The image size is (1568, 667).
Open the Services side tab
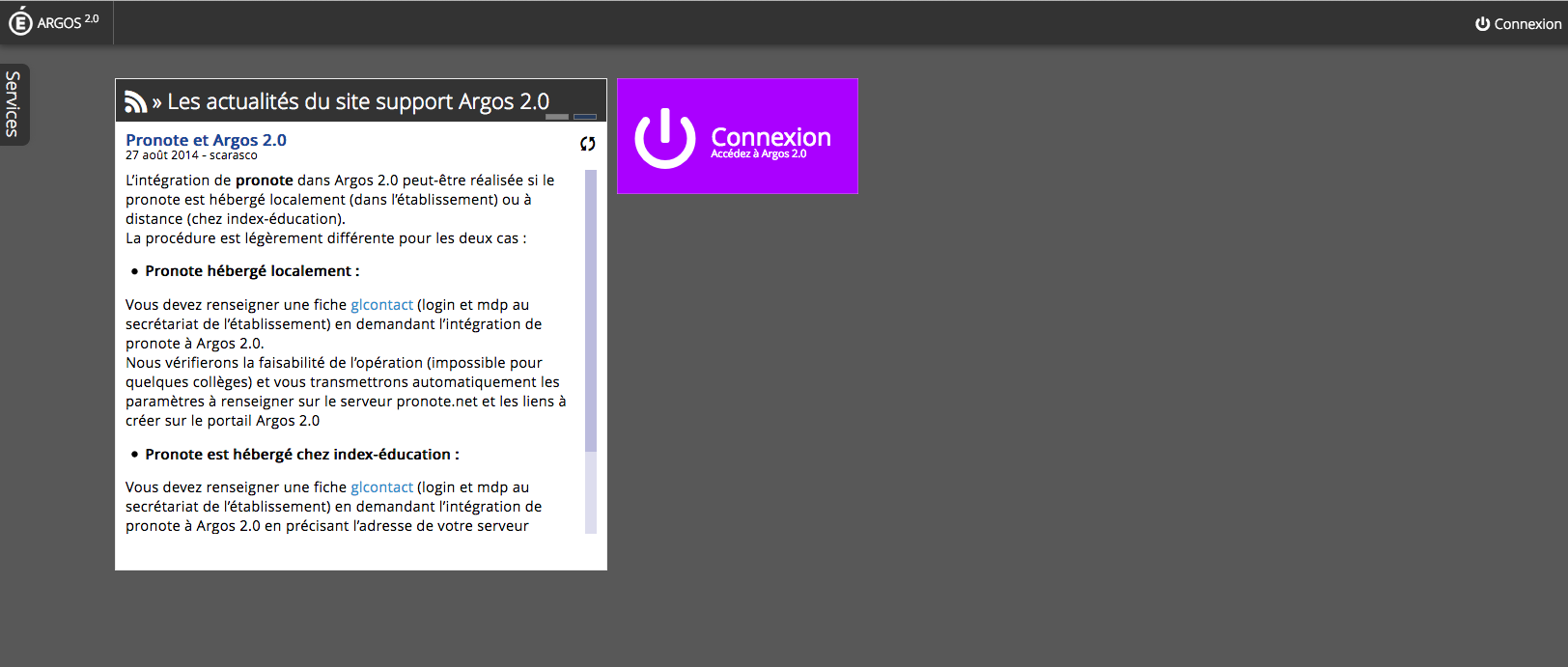coord(14,104)
